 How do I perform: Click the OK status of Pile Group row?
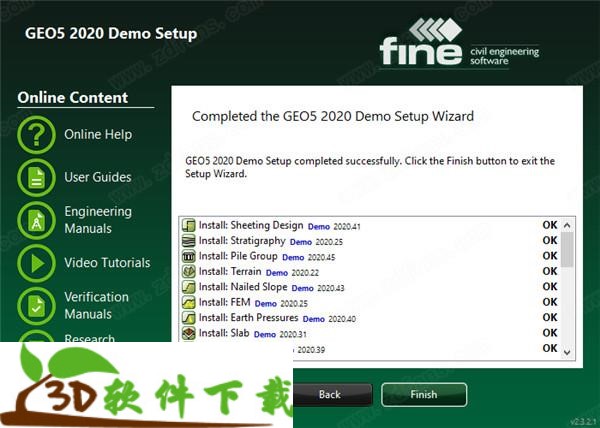coord(550,255)
